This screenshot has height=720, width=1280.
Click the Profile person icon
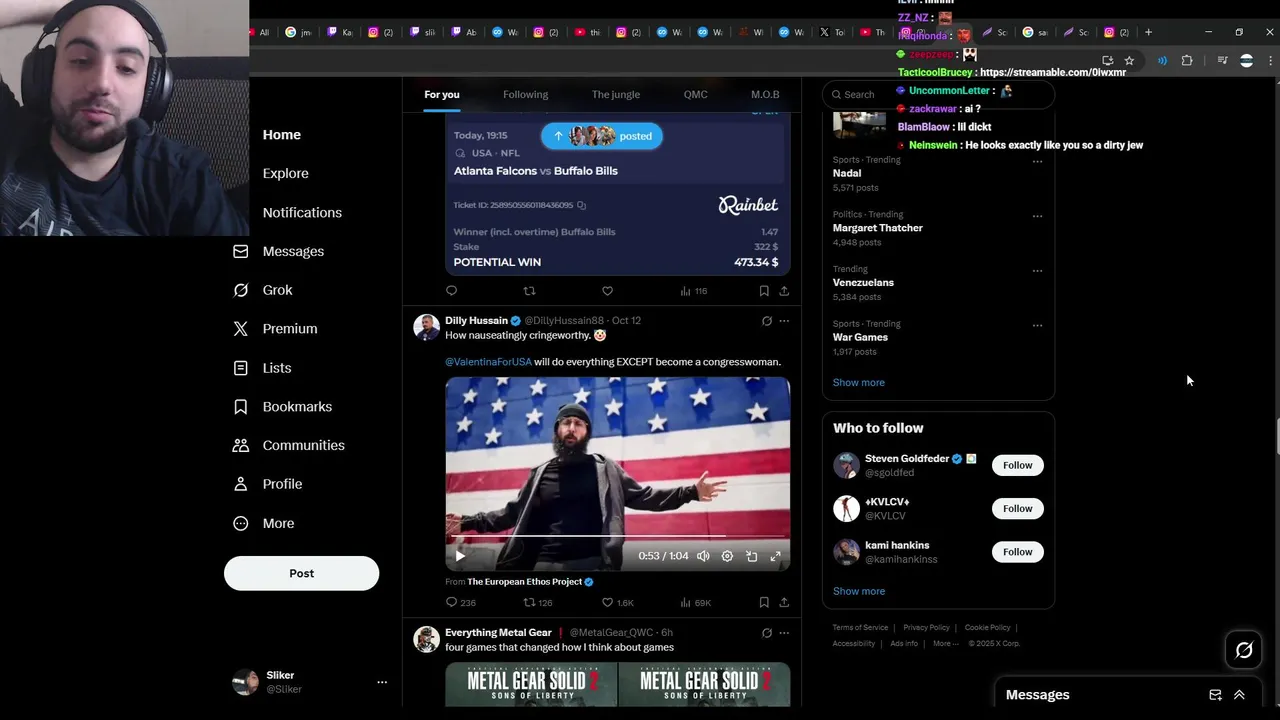coord(240,484)
